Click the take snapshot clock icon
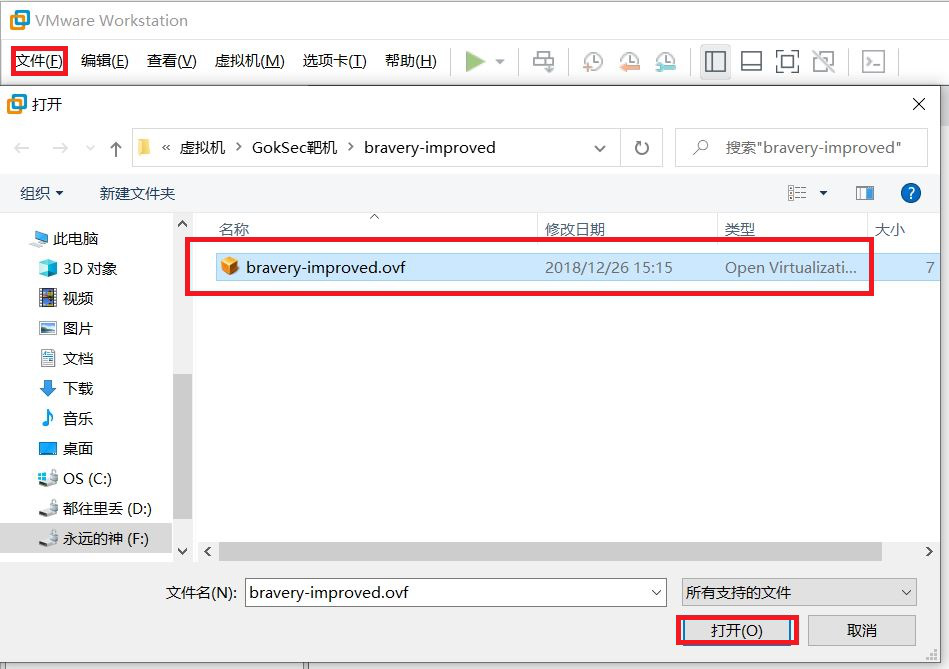Viewport: 949px width, 669px height. 593,61
